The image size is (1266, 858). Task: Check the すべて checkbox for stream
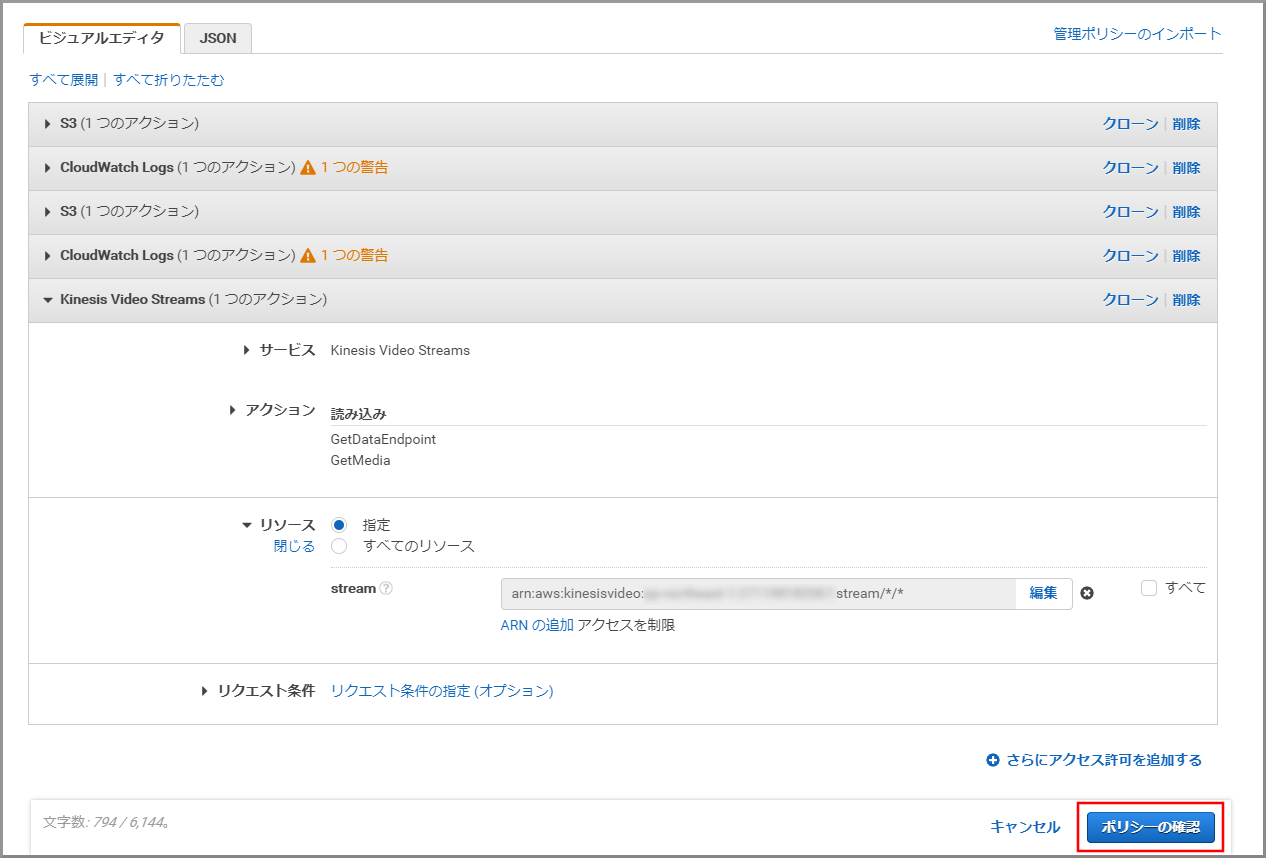[x=1149, y=588]
